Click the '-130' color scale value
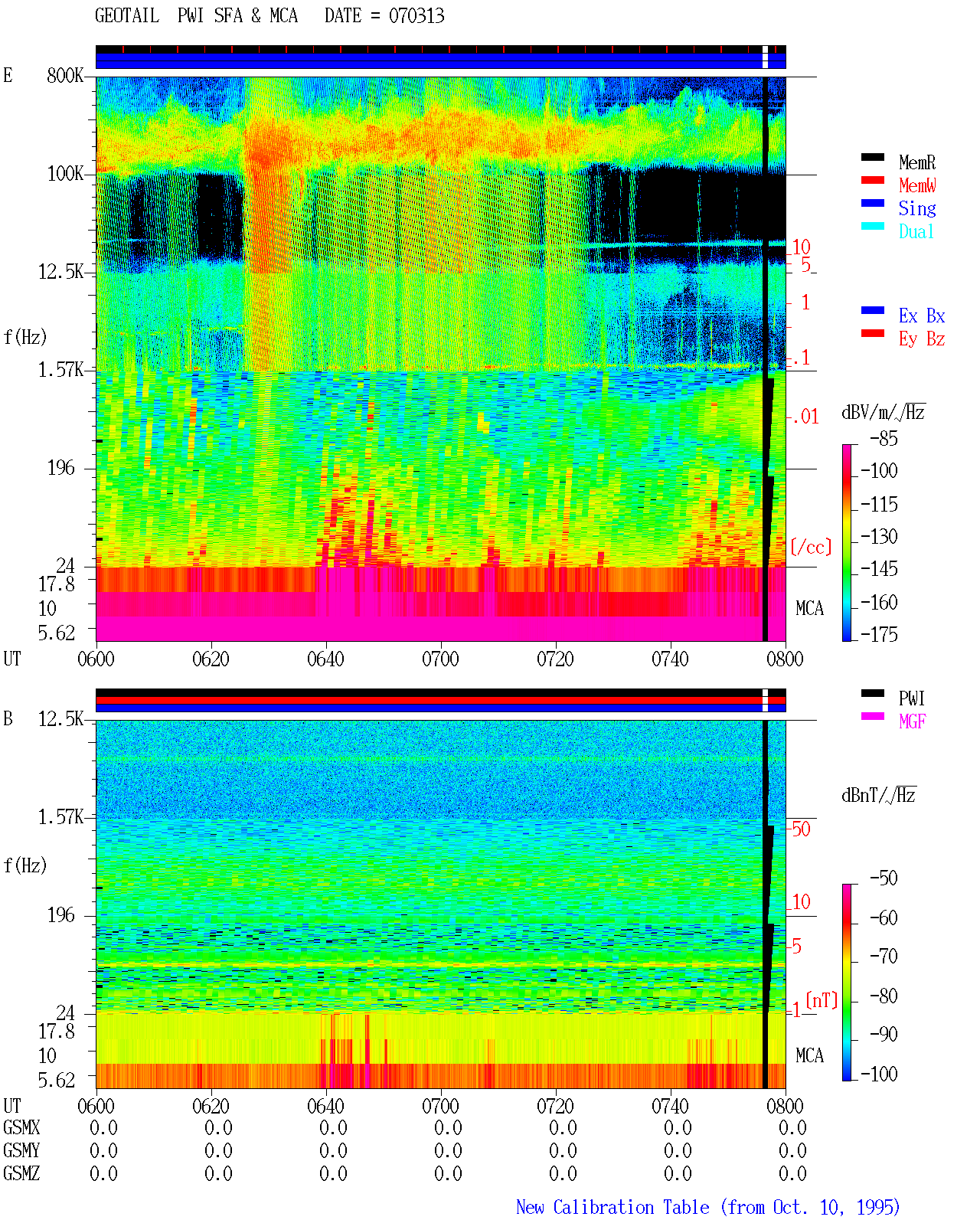980x1220 pixels. (x=879, y=537)
